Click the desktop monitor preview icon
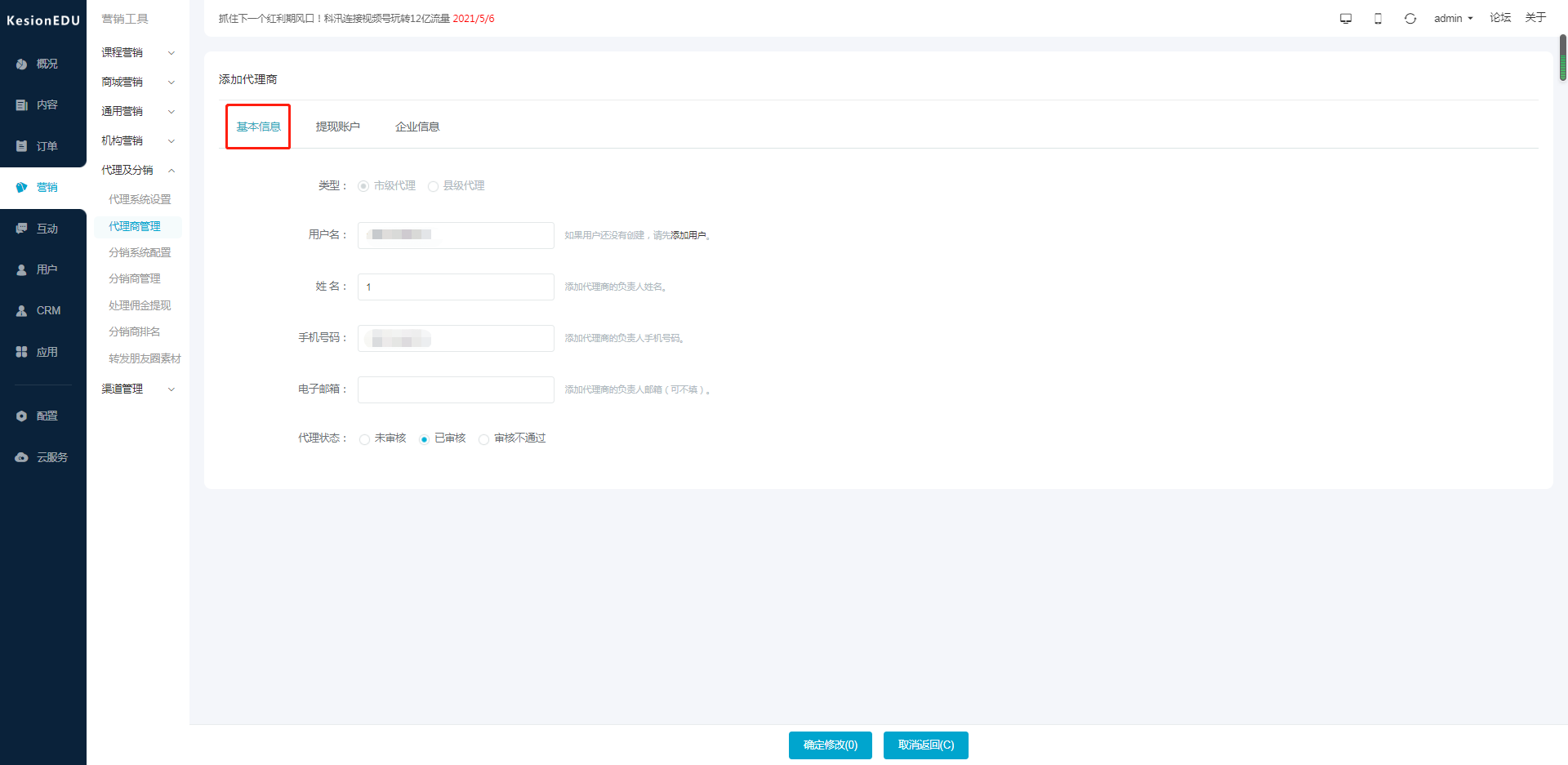Image resolution: width=1568 pixels, height=765 pixels. (1346, 18)
